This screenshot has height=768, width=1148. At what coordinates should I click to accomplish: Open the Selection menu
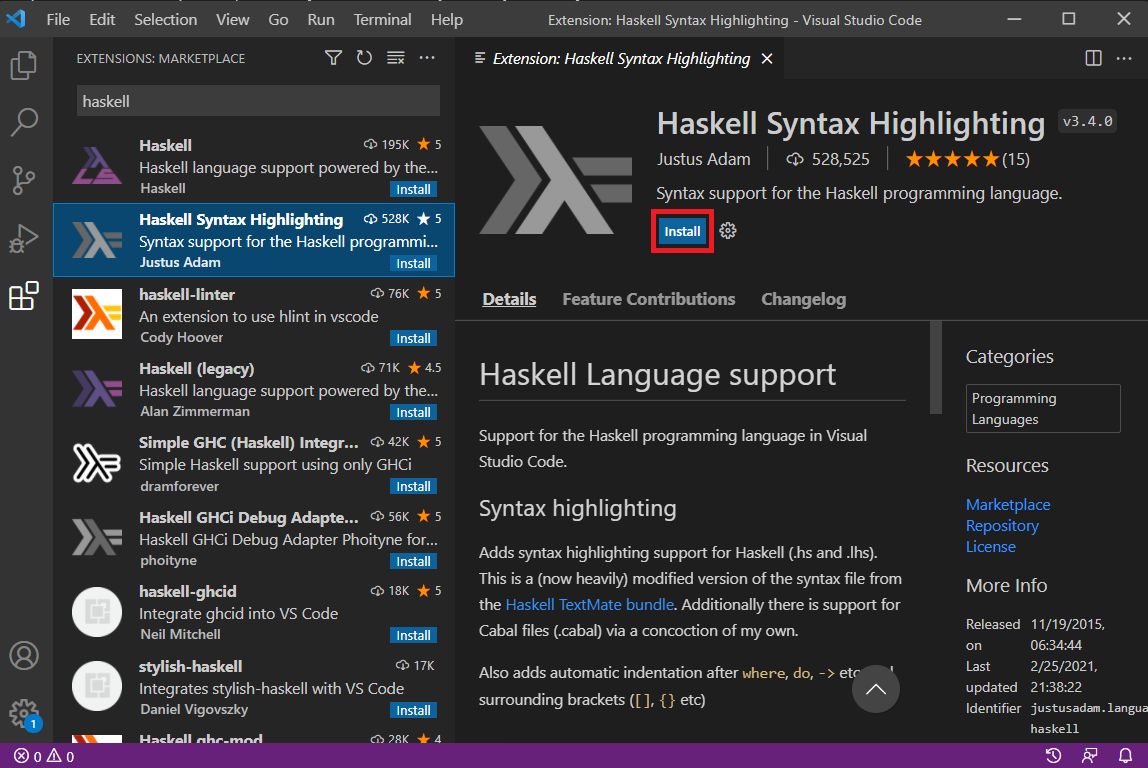click(165, 20)
